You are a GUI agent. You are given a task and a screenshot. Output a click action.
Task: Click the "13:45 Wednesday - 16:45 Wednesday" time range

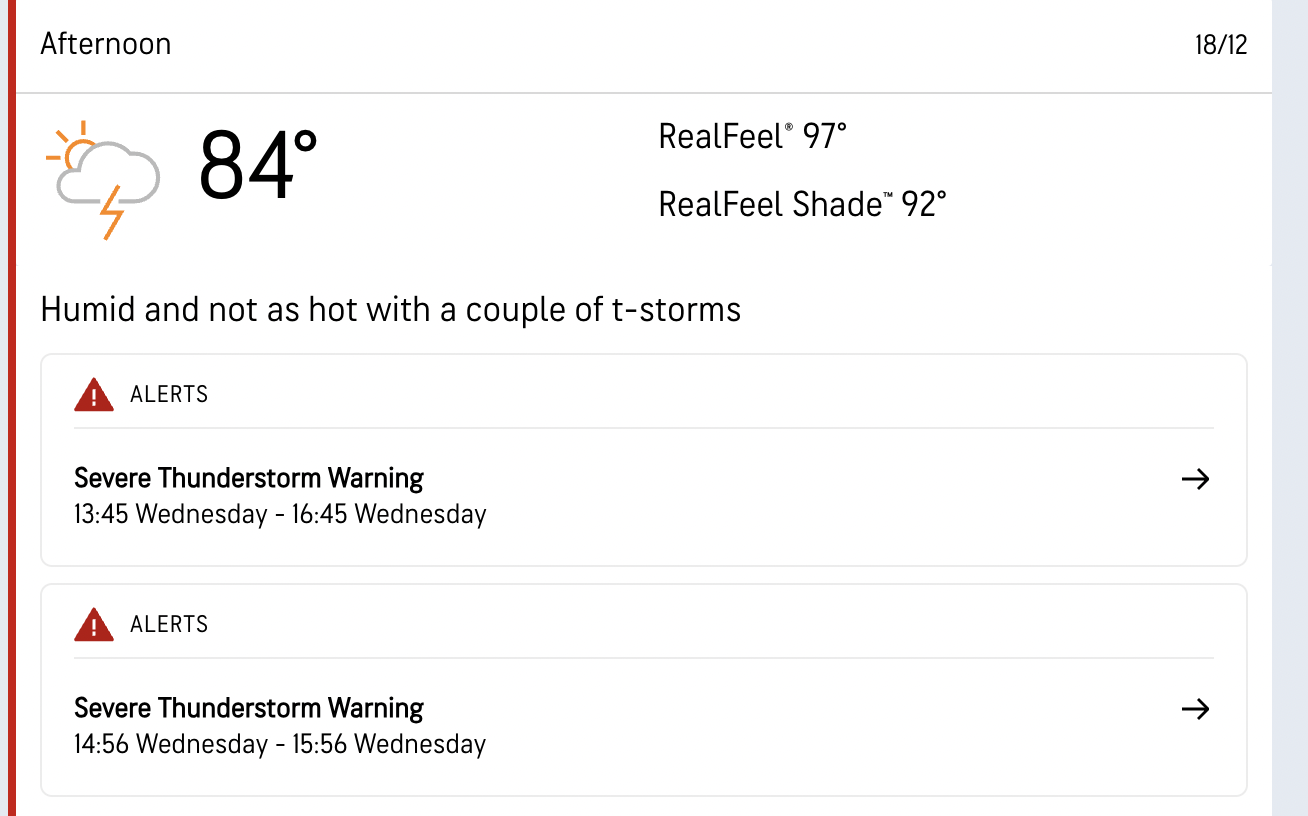(x=280, y=514)
